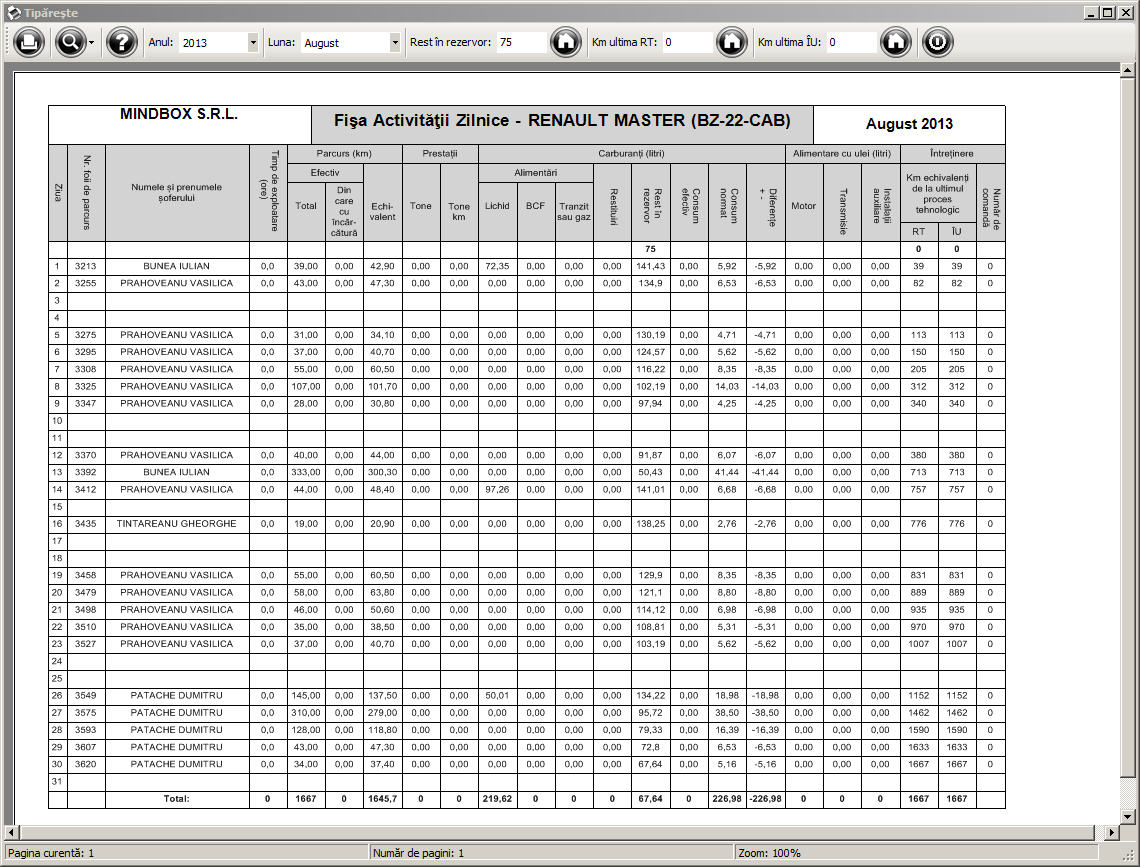Open the zoom icon's small dropdown arrow

tap(91, 43)
